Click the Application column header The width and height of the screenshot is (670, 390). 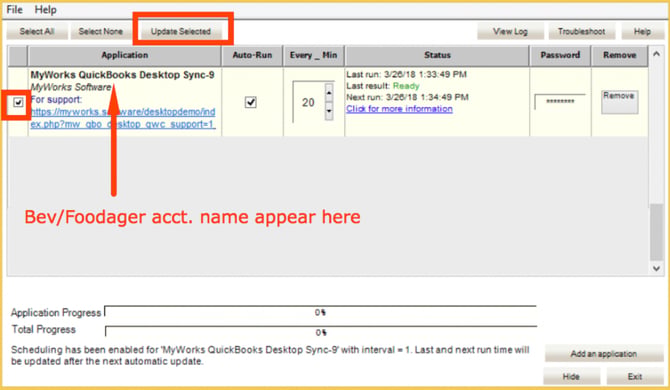pyautogui.click(x=124, y=55)
